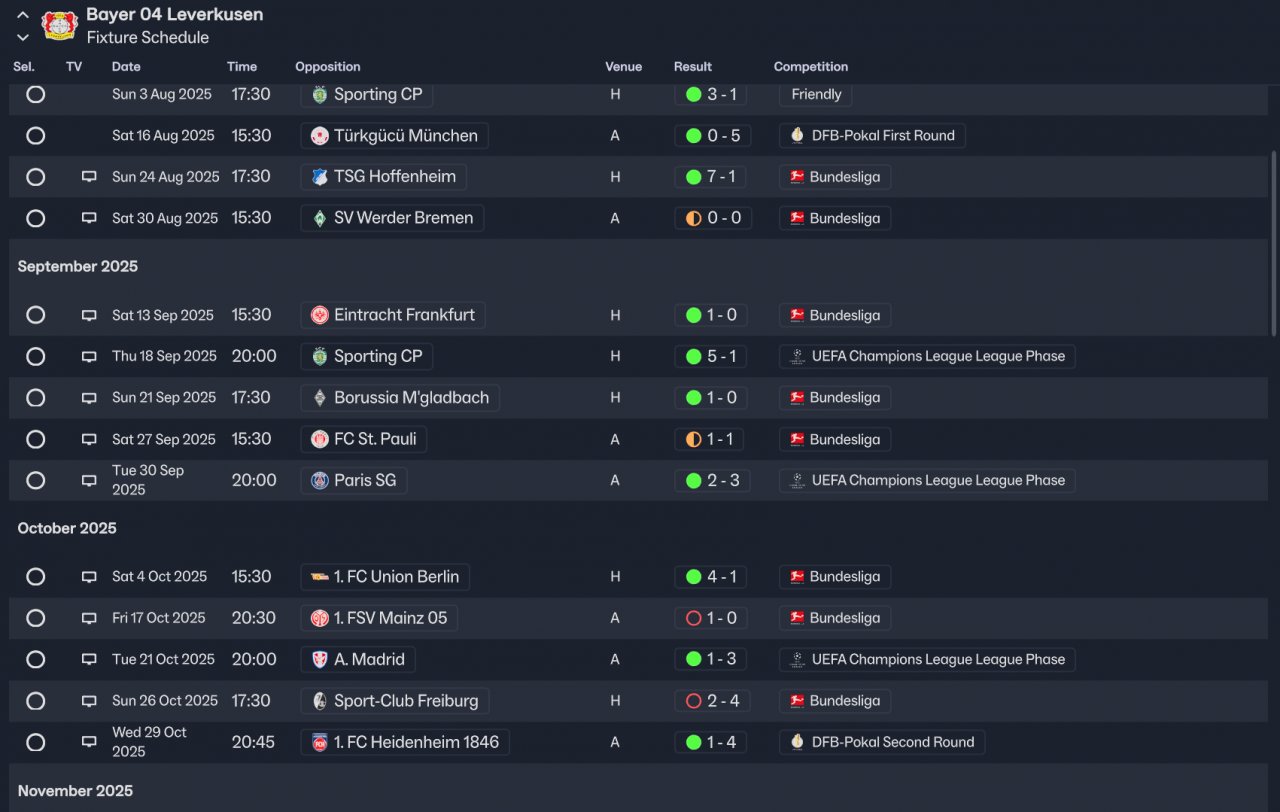Select the Türkgücü München fixture radio button
The width and height of the screenshot is (1280, 812).
[36, 136]
